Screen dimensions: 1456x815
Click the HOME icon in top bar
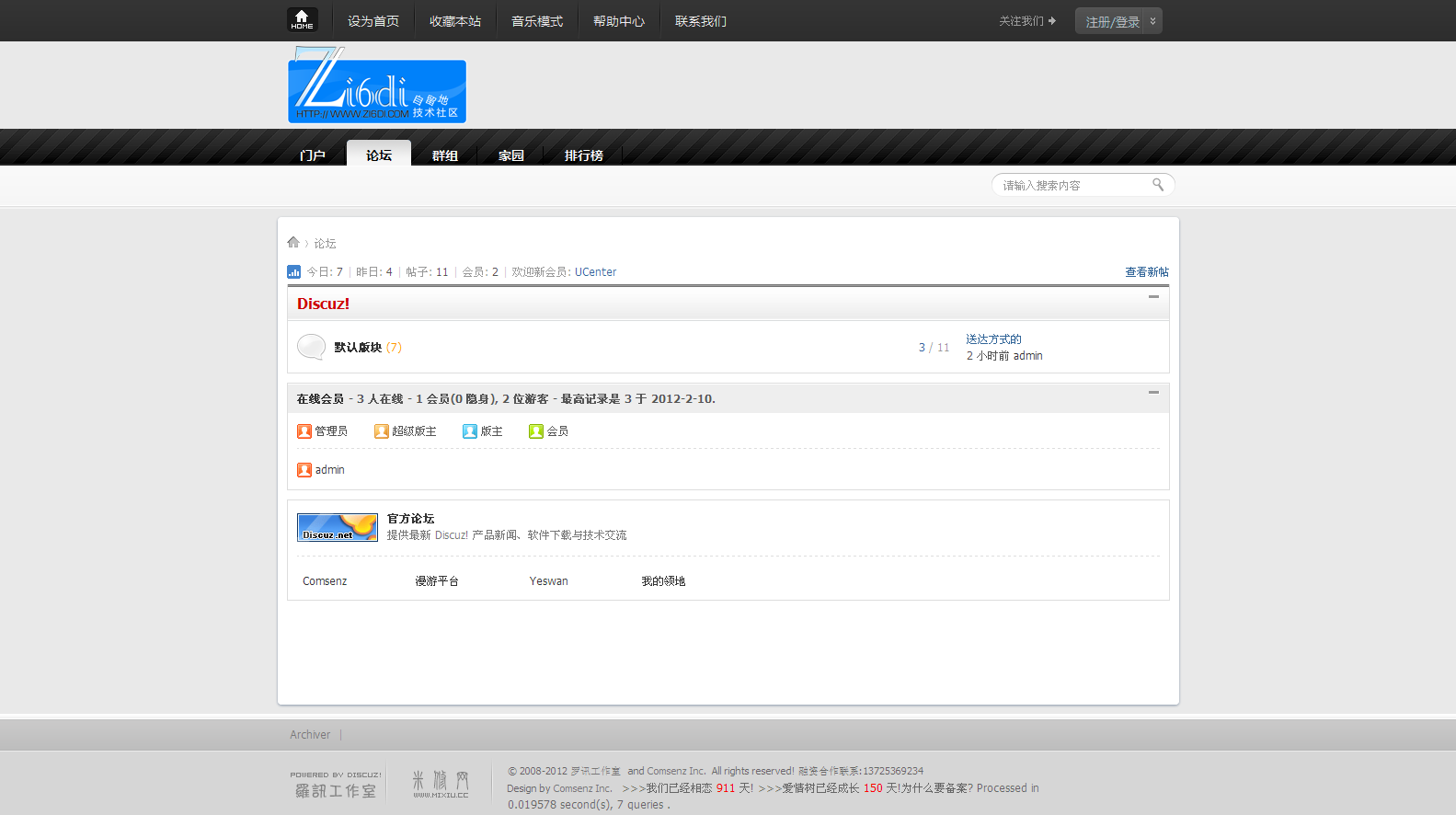[302, 19]
